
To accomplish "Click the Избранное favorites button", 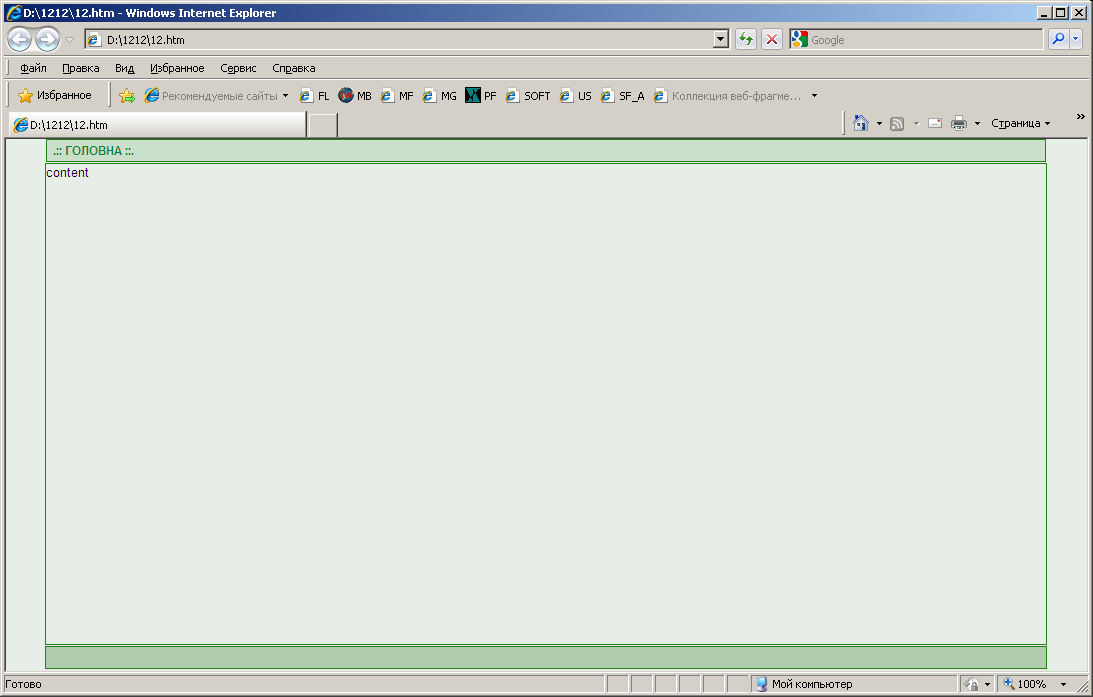I will click(x=55, y=96).
